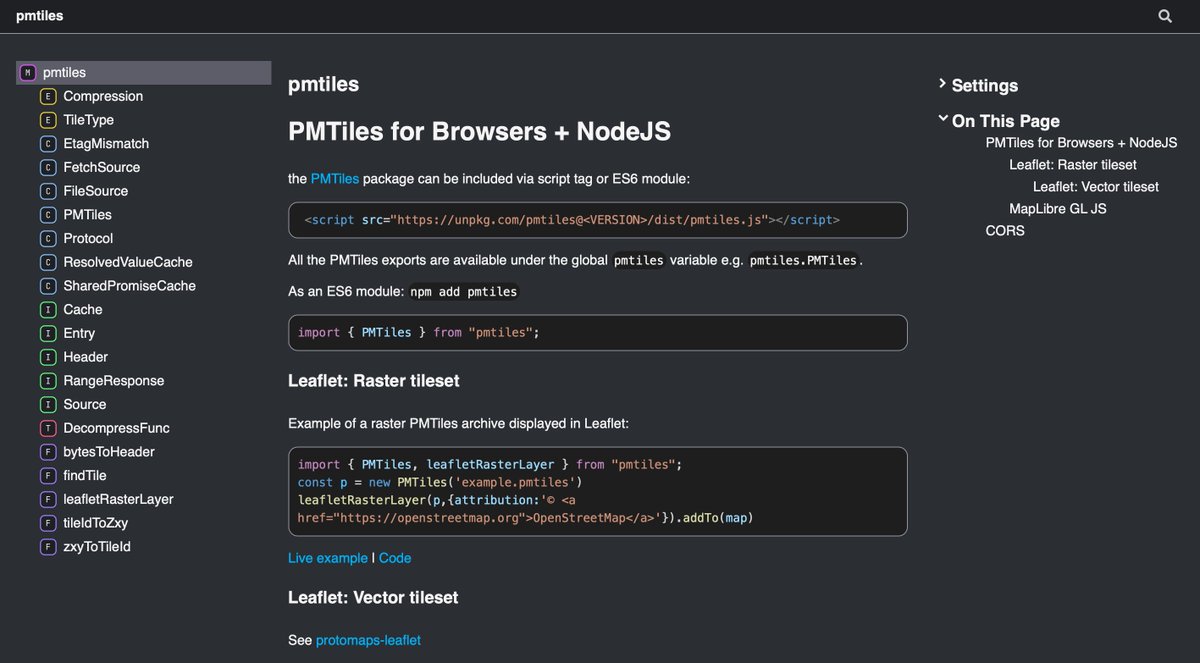Open RangeResponse interface page

coord(114,381)
